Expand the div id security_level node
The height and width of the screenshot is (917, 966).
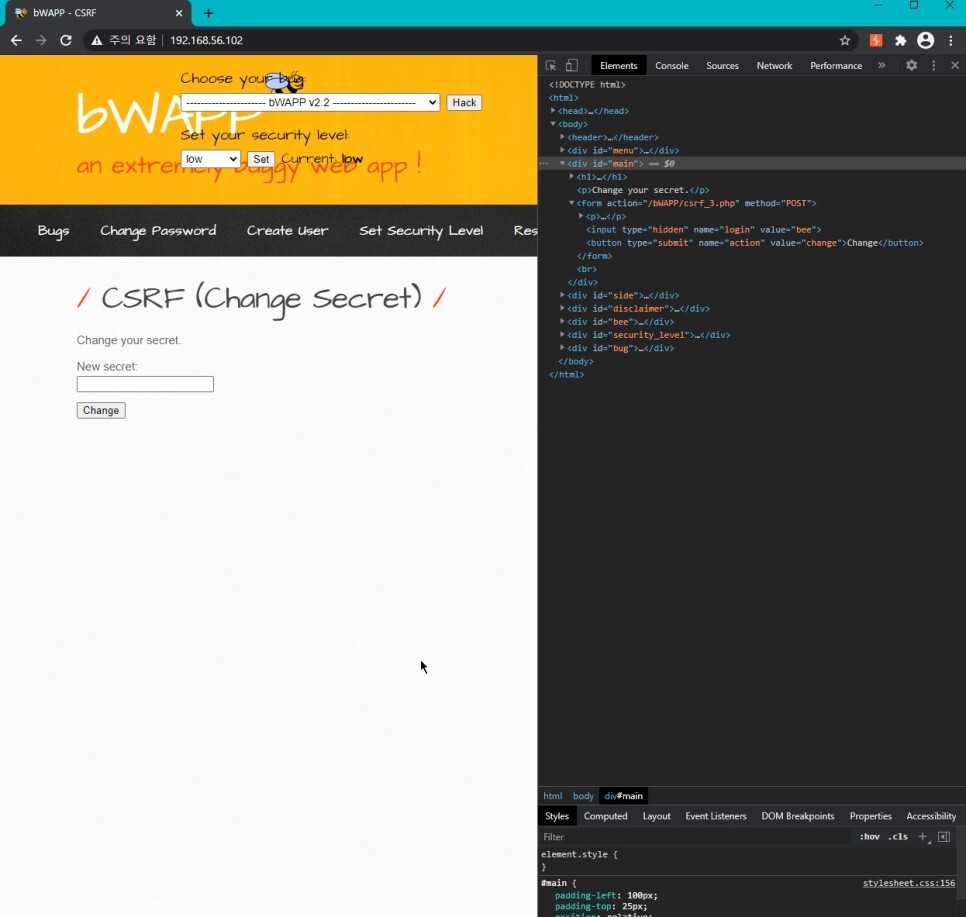[x=562, y=335]
